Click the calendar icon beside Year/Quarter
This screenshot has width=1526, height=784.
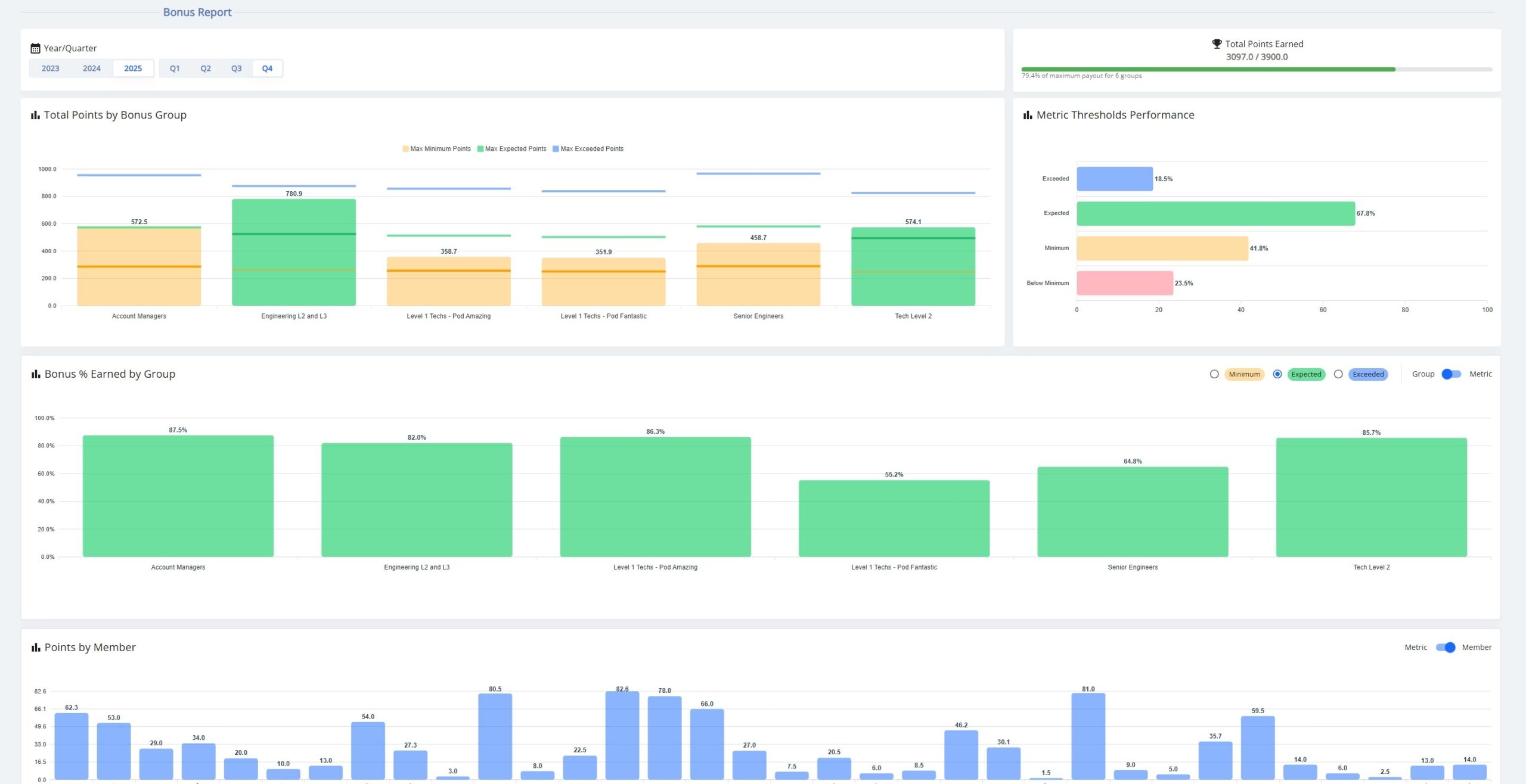click(x=35, y=48)
